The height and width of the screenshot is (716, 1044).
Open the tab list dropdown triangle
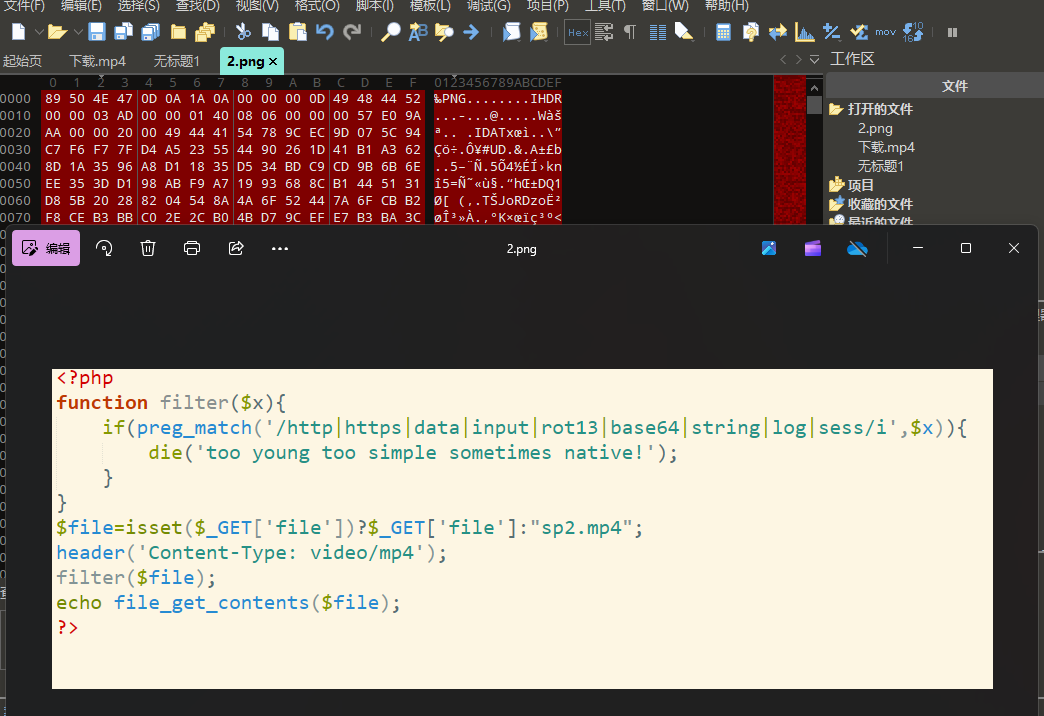pos(814,59)
